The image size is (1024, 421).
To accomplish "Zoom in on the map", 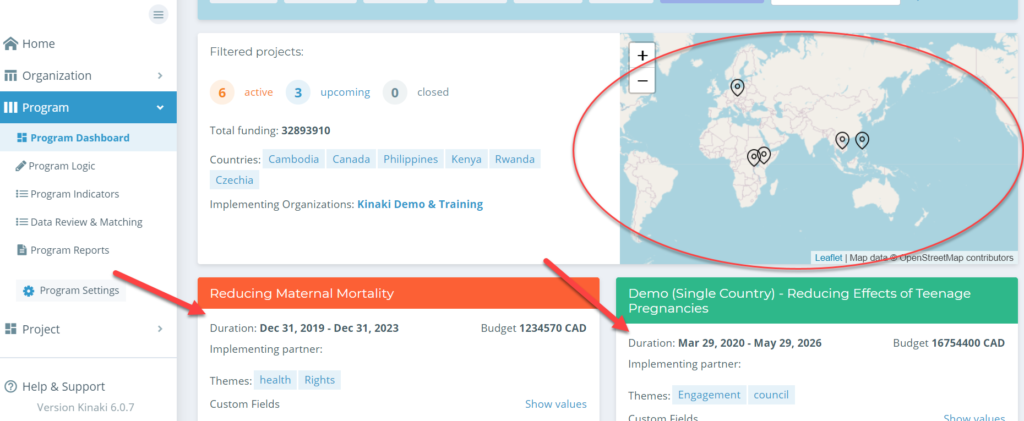I will click(642, 55).
